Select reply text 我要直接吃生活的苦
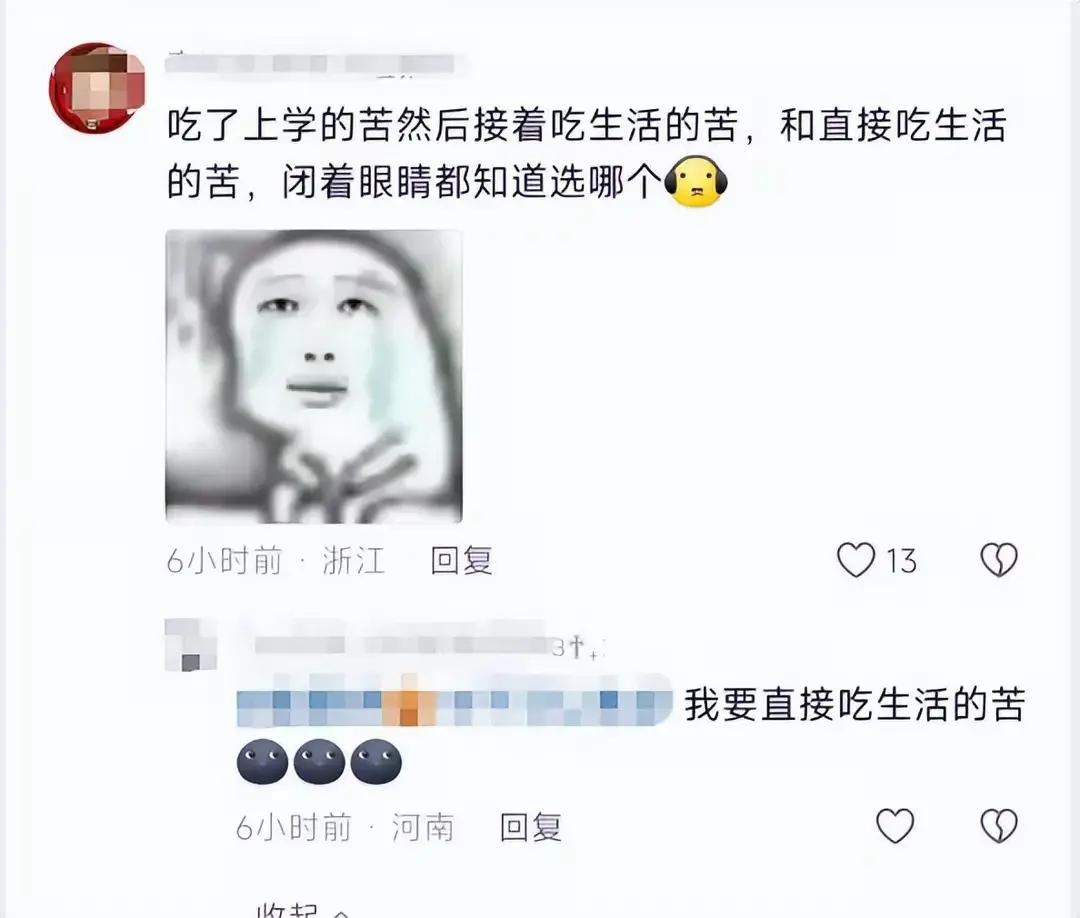This screenshot has width=1080, height=918. 855,705
